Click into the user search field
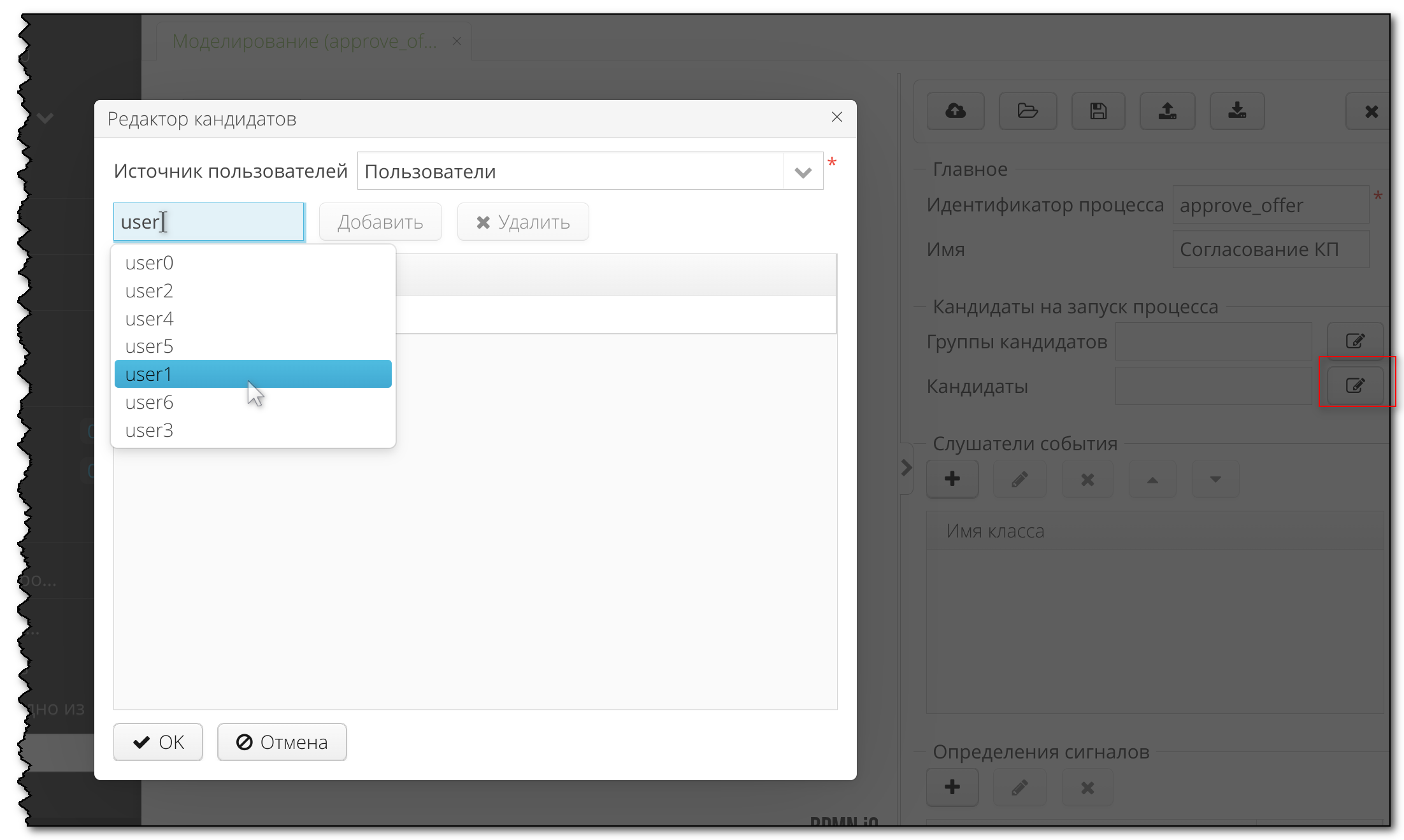This screenshot has width=1404, height=840. pyautogui.click(x=209, y=222)
